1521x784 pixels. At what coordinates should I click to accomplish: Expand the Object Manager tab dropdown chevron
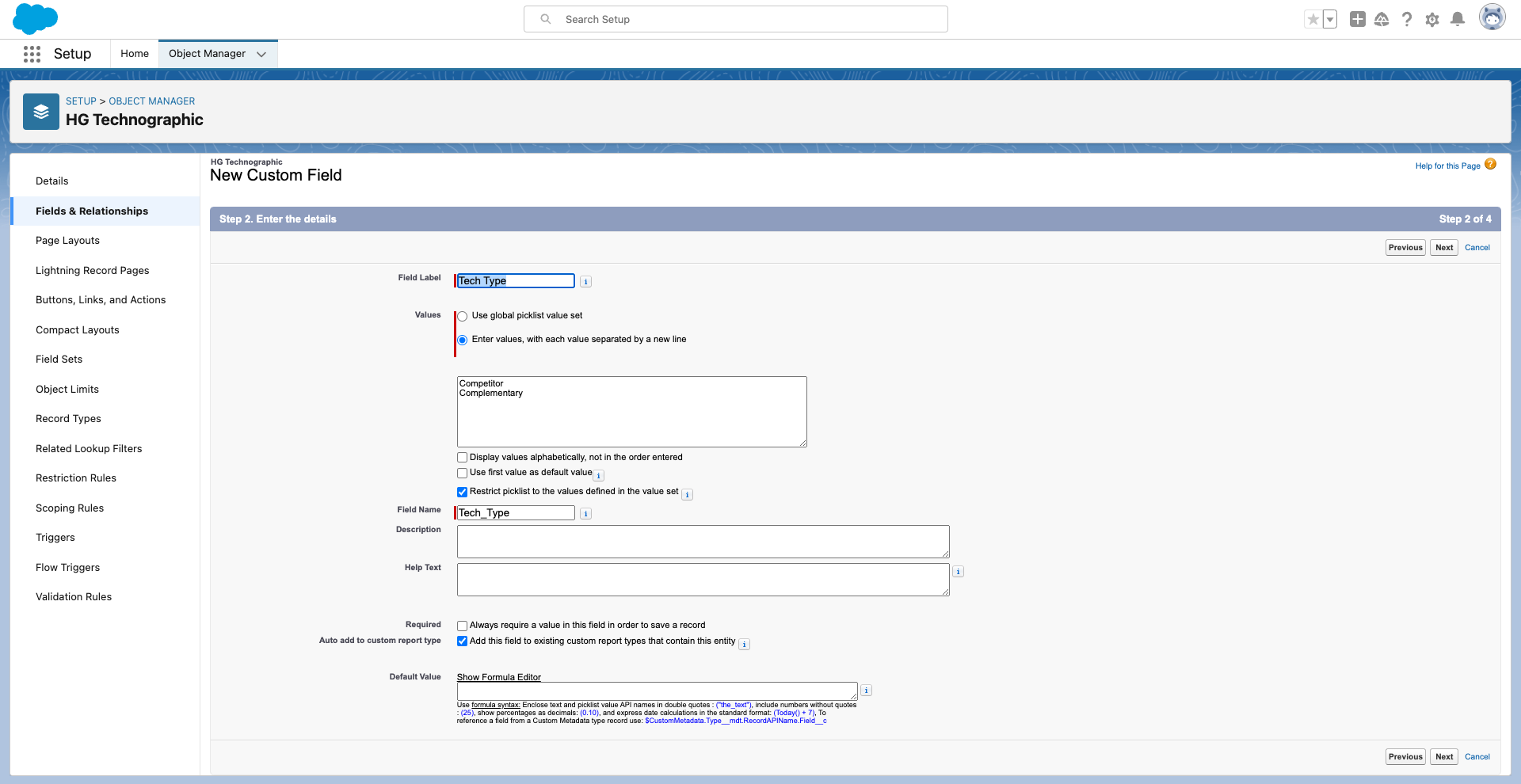(261, 54)
